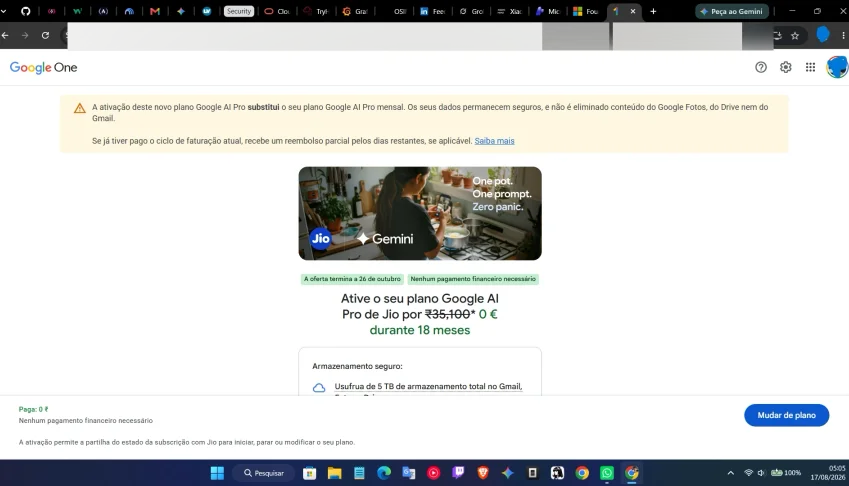Switch to the Security tab
Viewport: 849px width, 486px height.
(x=239, y=11)
